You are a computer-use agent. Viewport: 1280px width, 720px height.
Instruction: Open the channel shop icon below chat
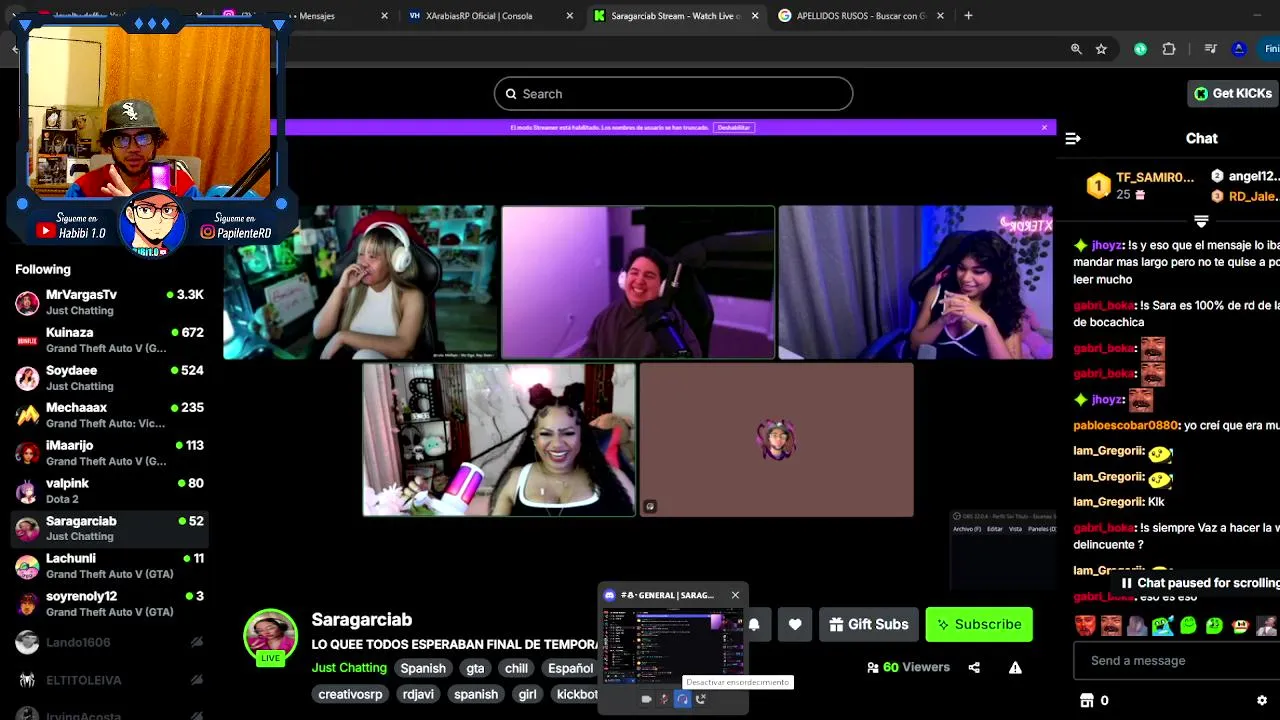(1087, 700)
